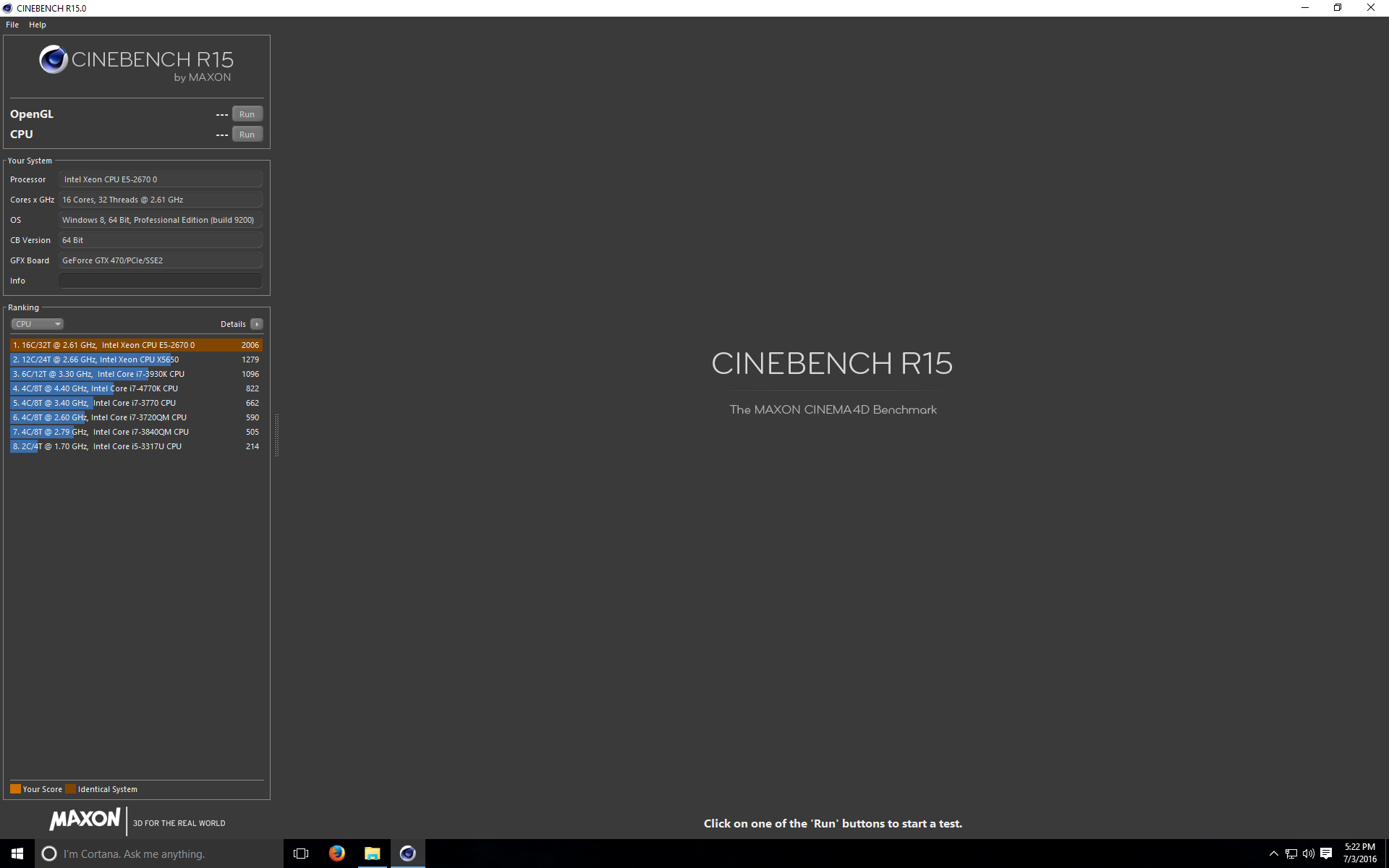Click the taskbar clock 5:22 PM
This screenshot has height=868, width=1389.
click(1360, 854)
